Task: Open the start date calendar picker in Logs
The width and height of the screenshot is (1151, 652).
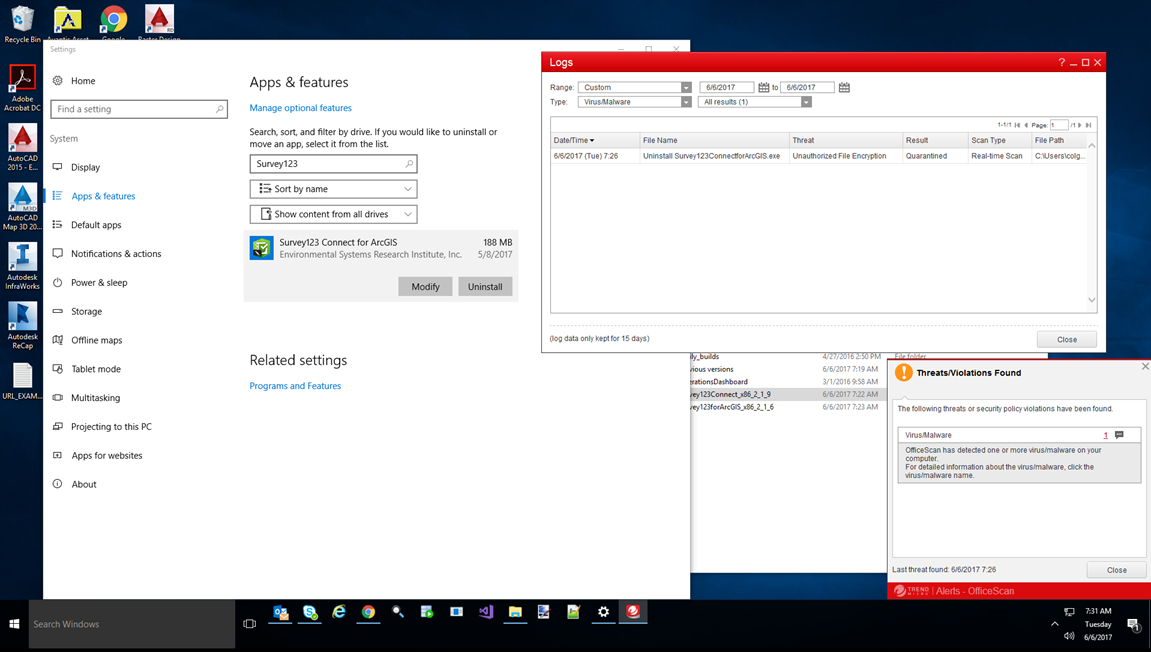Action: 763,87
